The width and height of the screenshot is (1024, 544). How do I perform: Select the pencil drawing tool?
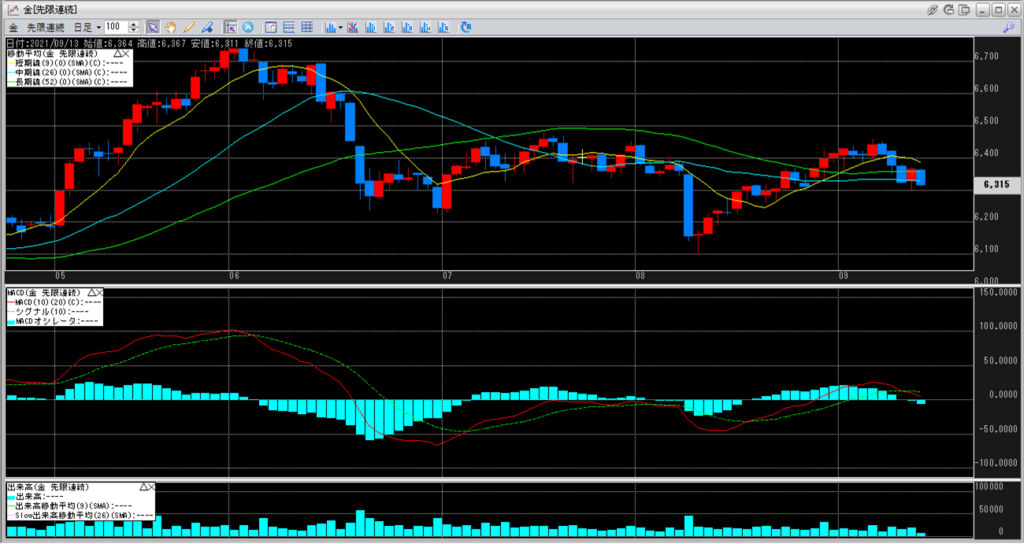189,27
